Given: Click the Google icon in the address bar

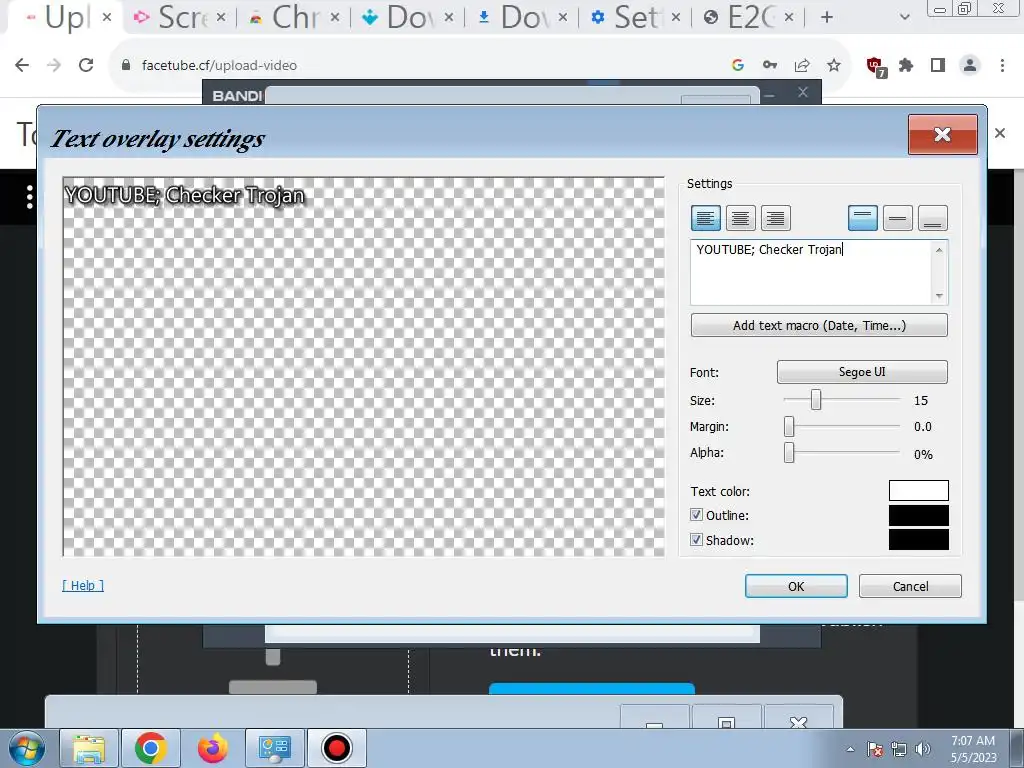Looking at the screenshot, I should [738, 65].
